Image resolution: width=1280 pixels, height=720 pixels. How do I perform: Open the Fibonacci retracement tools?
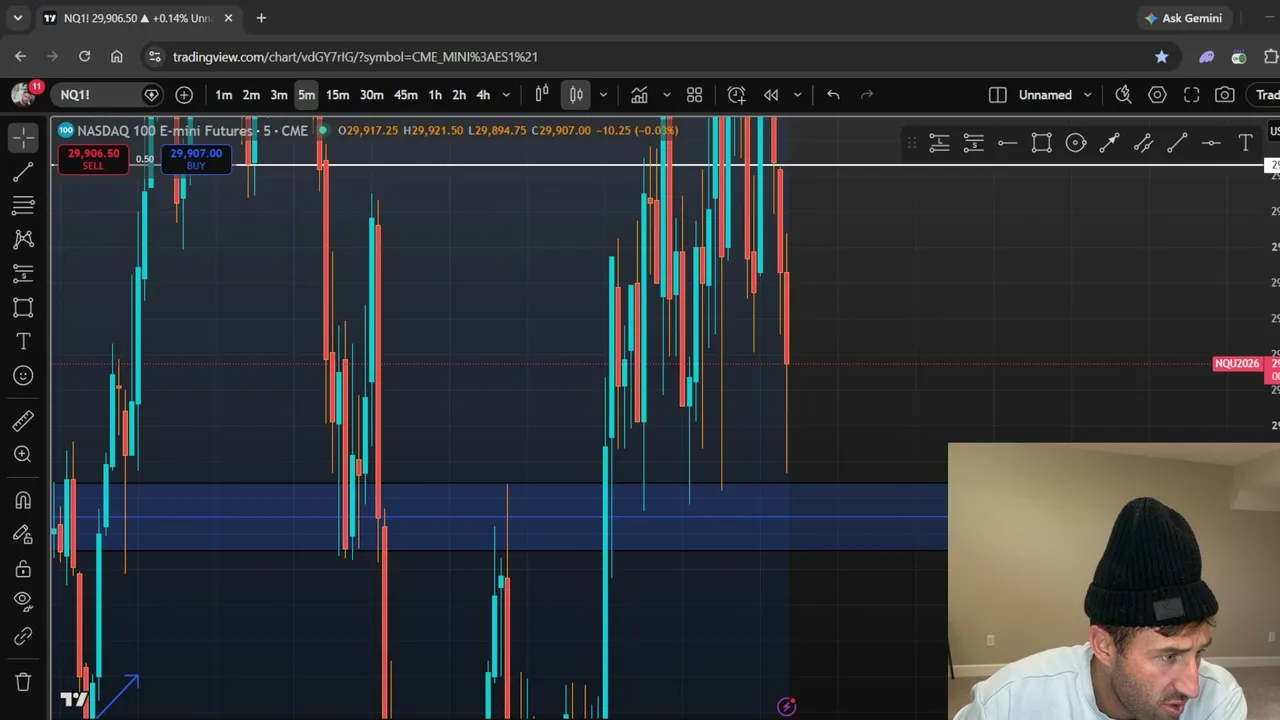pos(23,205)
